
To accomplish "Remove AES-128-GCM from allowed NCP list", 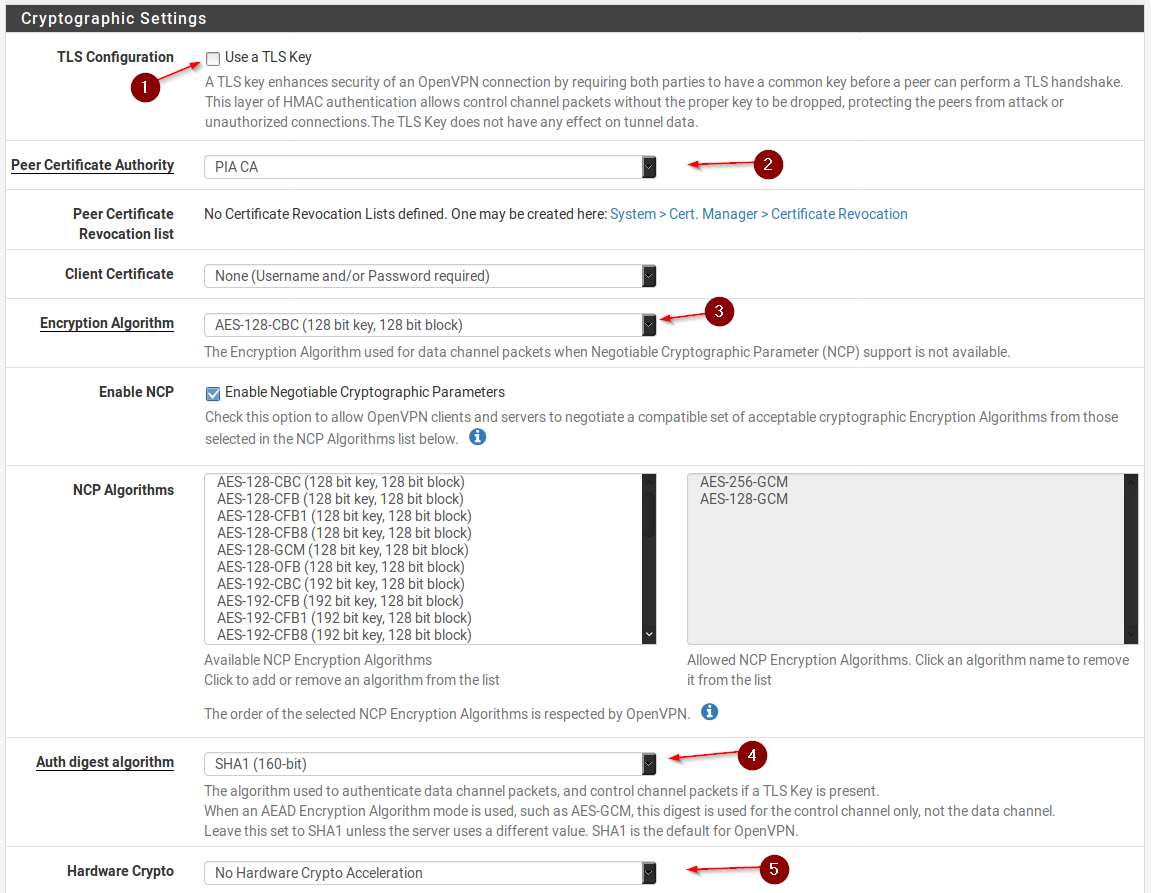I will [744, 499].
